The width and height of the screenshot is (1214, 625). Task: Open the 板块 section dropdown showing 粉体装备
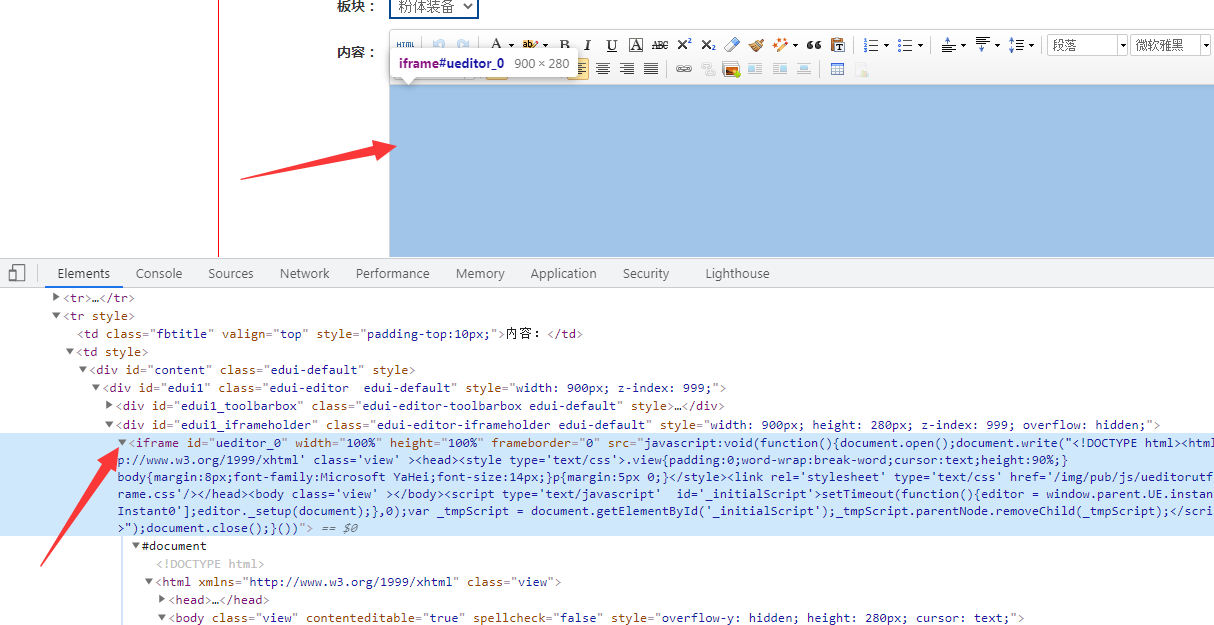[432, 7]
